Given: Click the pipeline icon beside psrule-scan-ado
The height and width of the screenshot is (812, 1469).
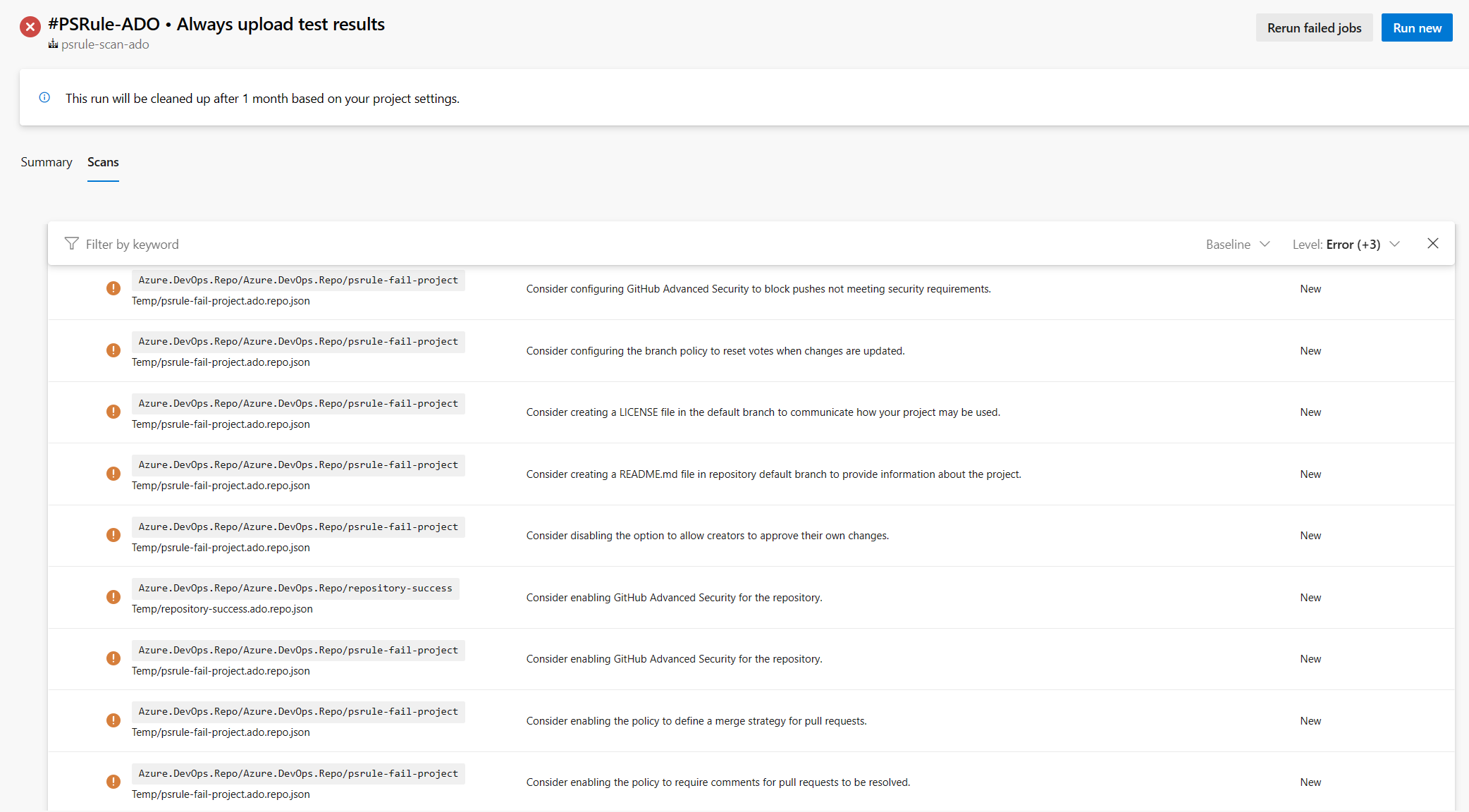Looking at the screenshot, I should 53,44.
